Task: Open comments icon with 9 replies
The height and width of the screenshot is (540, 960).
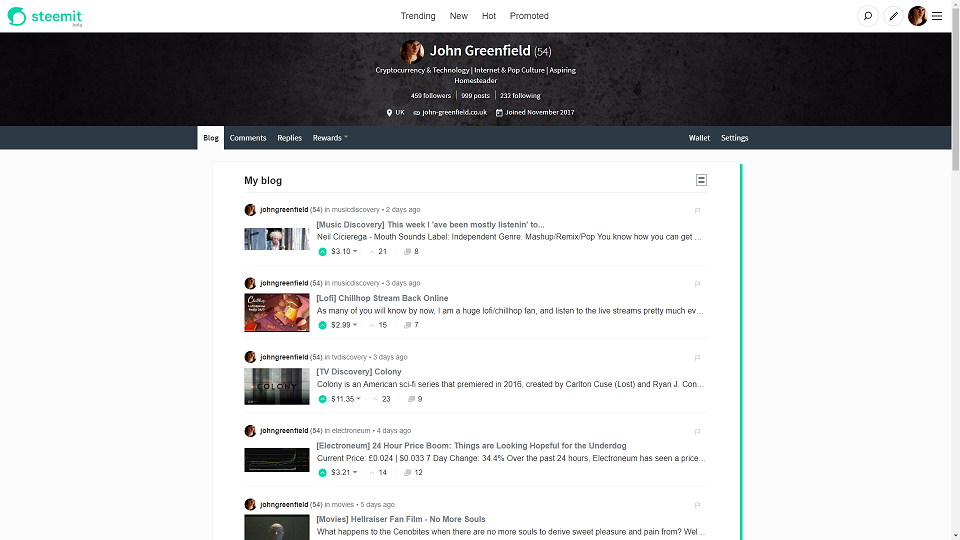Action: (x=414, y=399)
